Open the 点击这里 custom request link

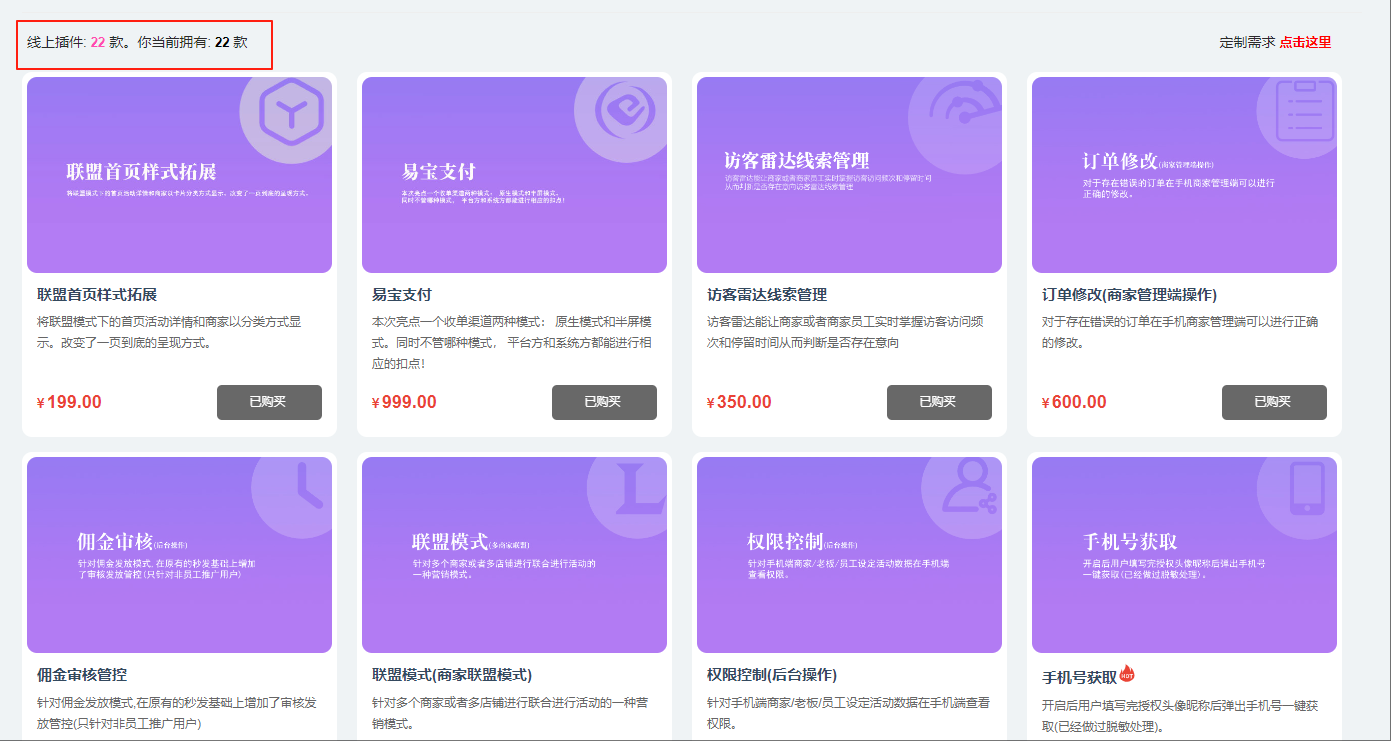click(1305, 42)
